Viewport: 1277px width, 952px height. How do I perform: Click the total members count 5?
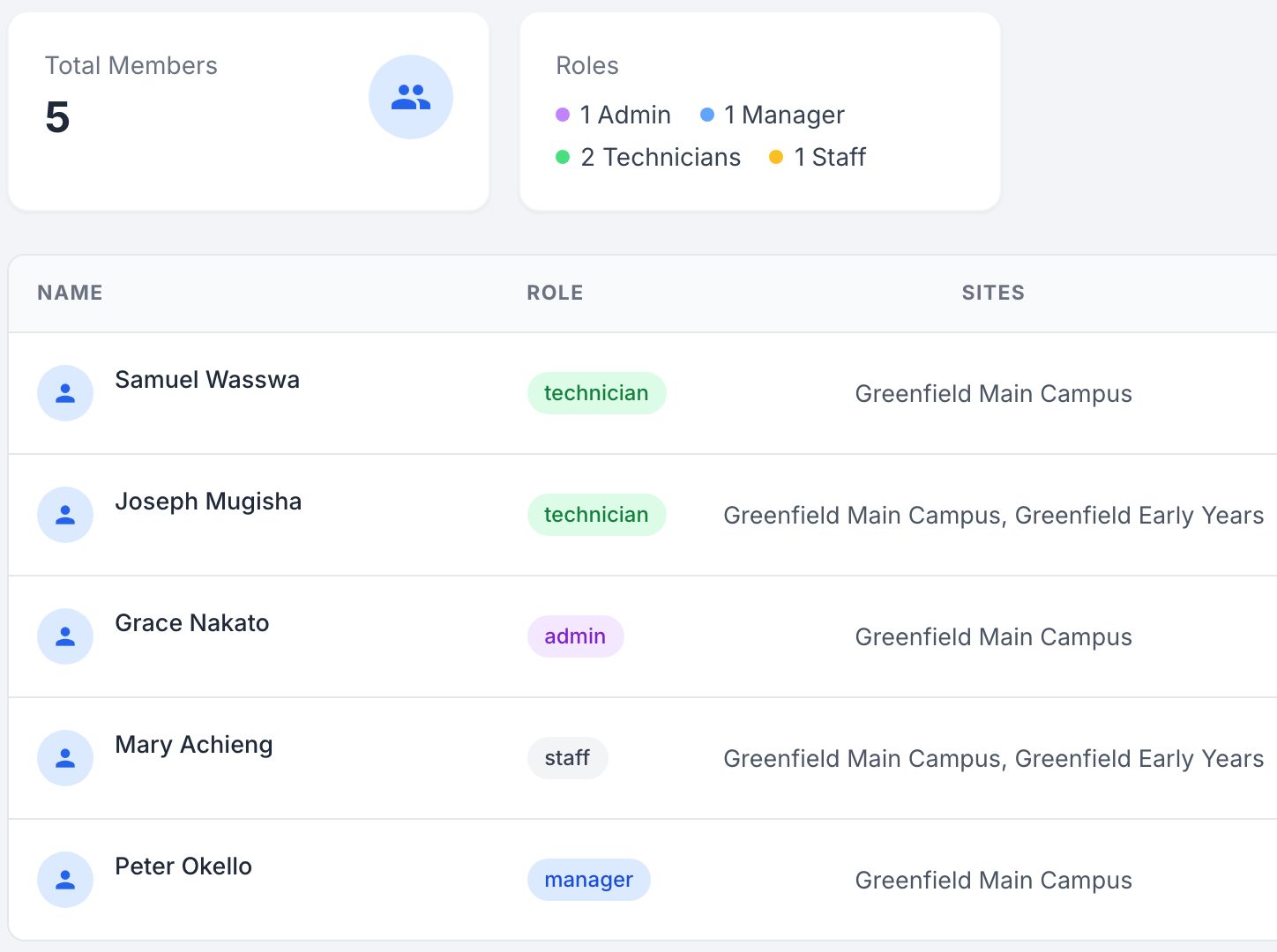(57, 117)
